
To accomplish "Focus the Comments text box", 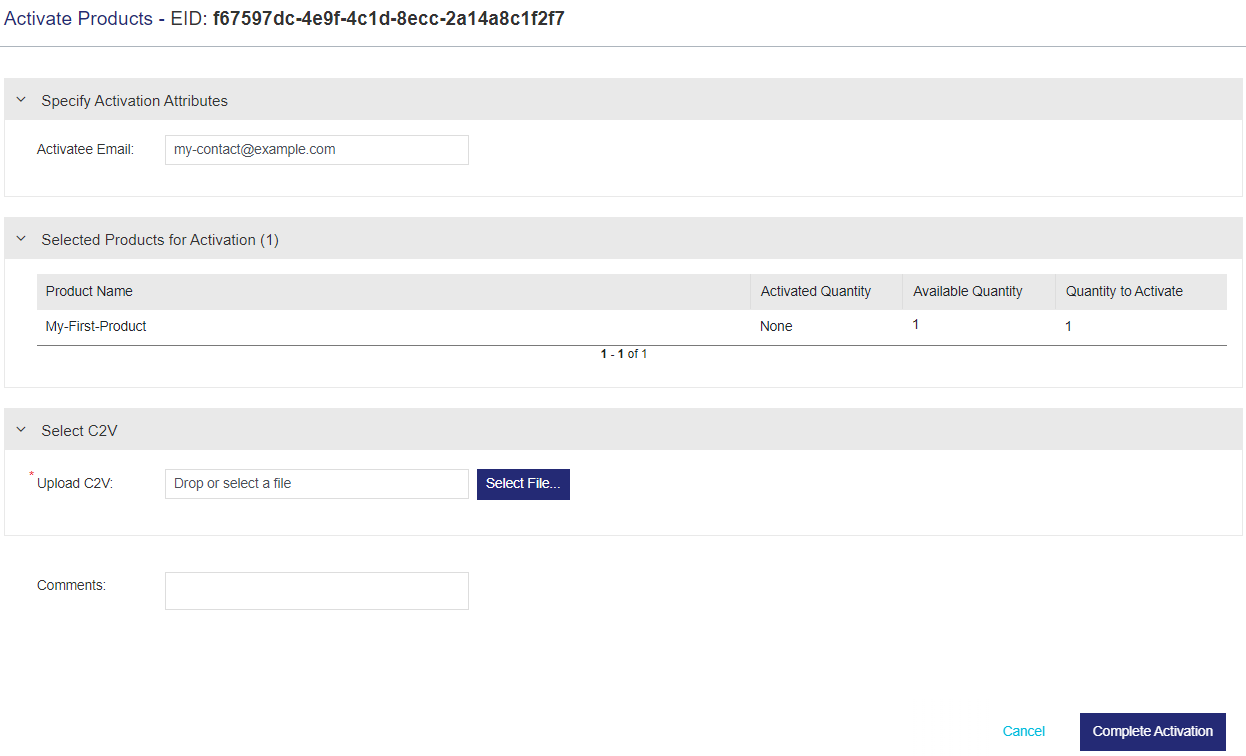I will [317, 591].
